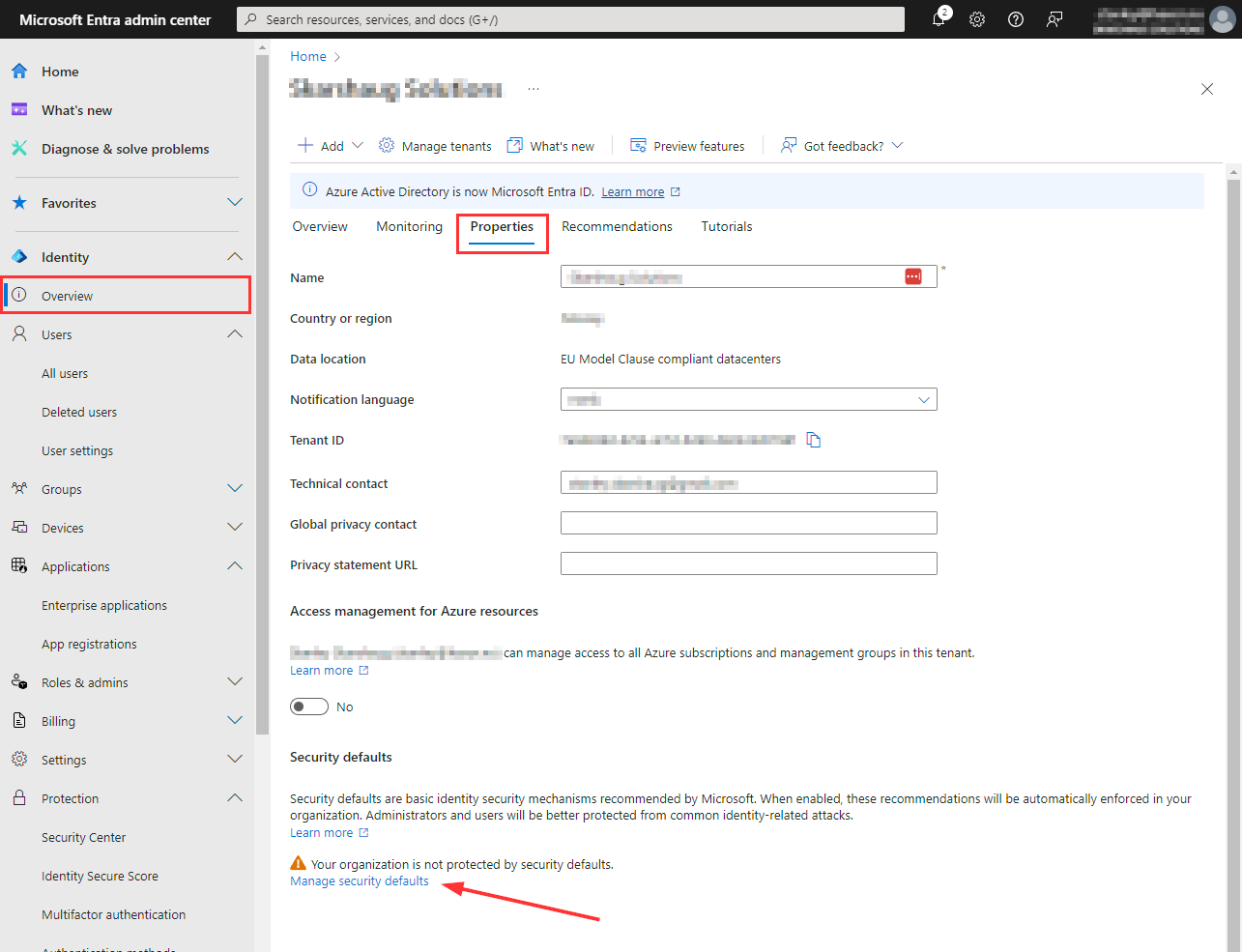This screenshot has height=952, width=1242.
Task: Switch to the Recommendations tab
Action: tap(617, 226)
